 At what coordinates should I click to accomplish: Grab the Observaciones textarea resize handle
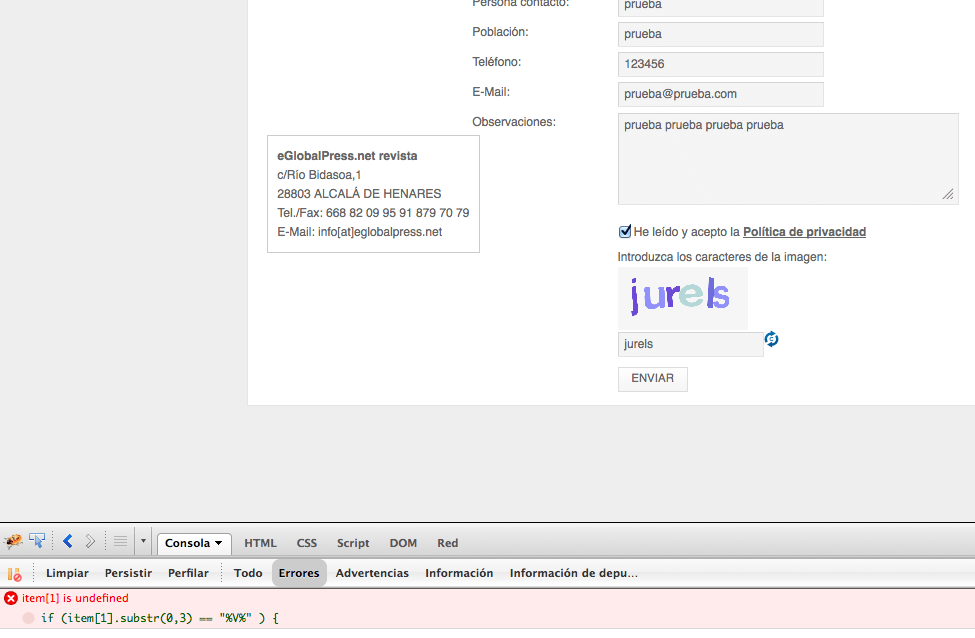(948, 195)
